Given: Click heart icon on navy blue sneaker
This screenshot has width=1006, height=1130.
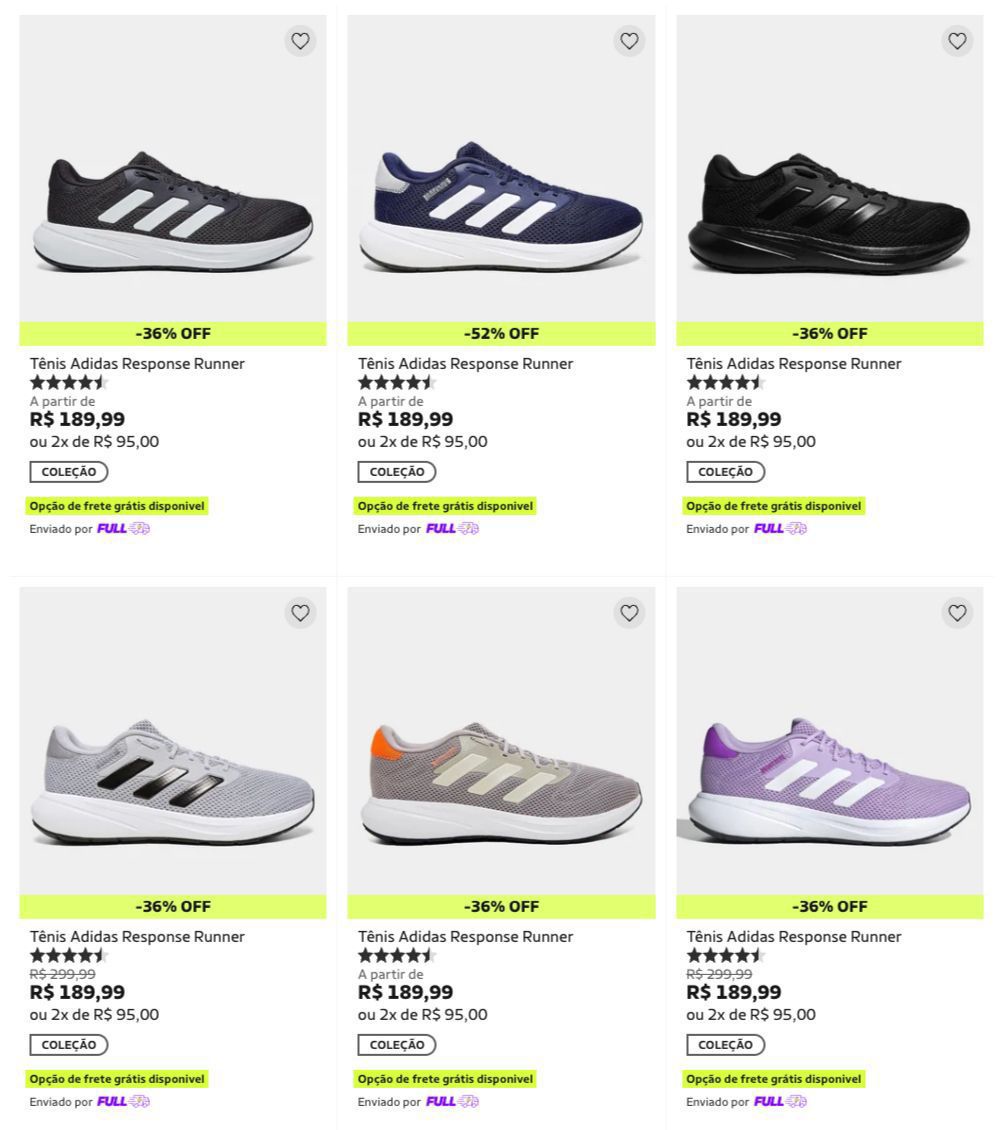Looking at the screenshot, I should tap(629, 41).
